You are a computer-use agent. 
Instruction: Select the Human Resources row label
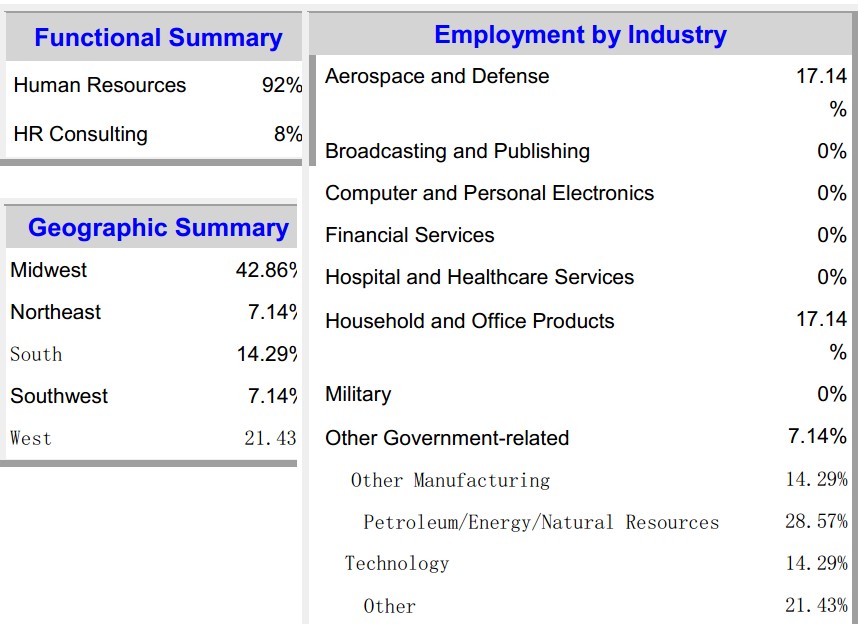100,85
